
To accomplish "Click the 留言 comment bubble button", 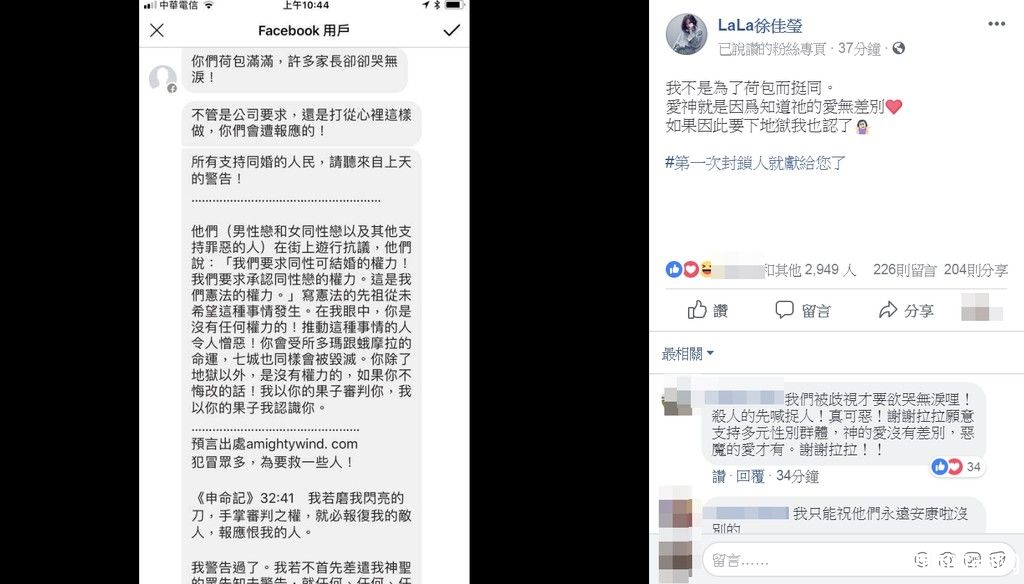I will click(x=803, y=310).
